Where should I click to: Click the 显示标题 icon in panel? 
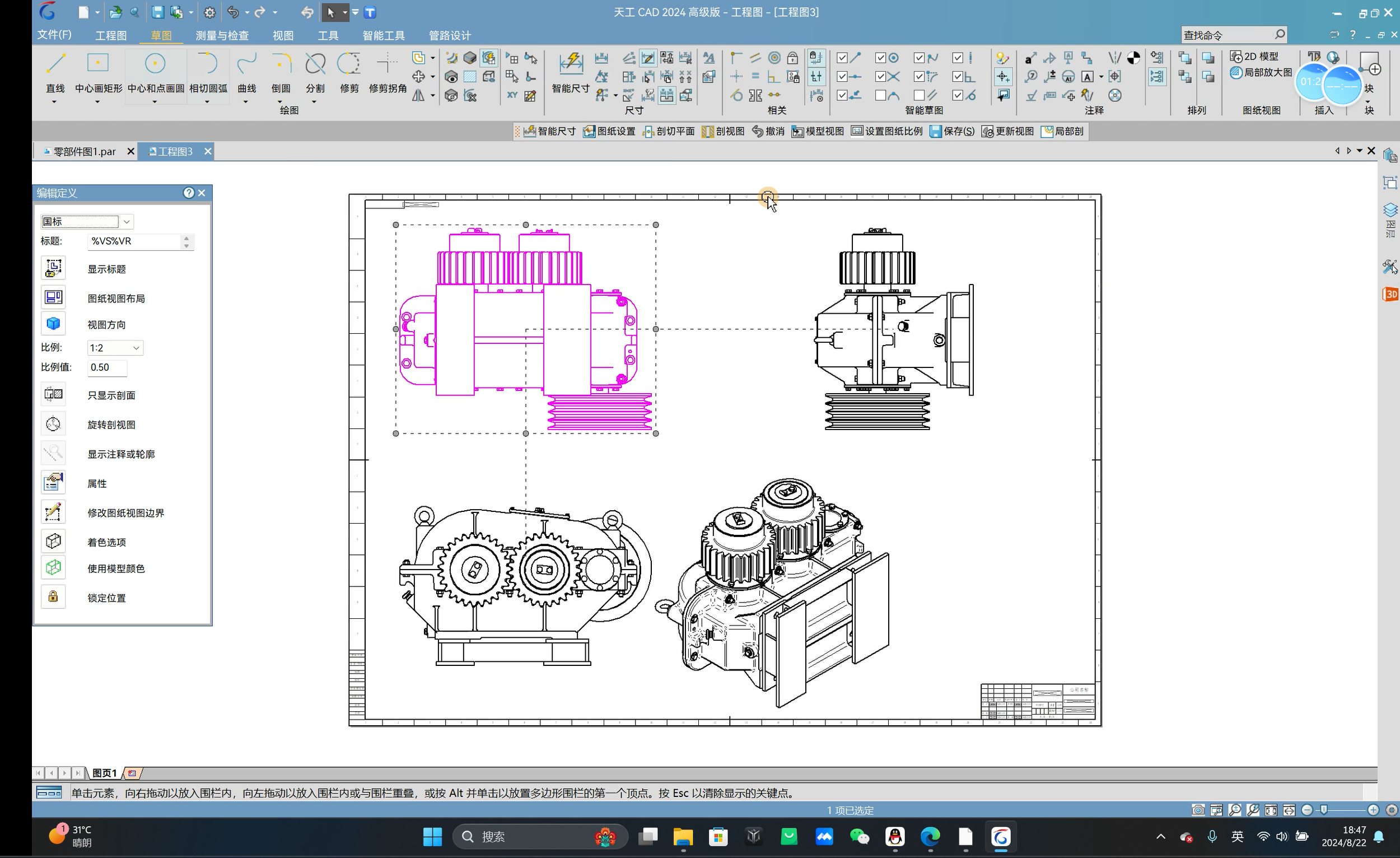(x=53, y=268)
